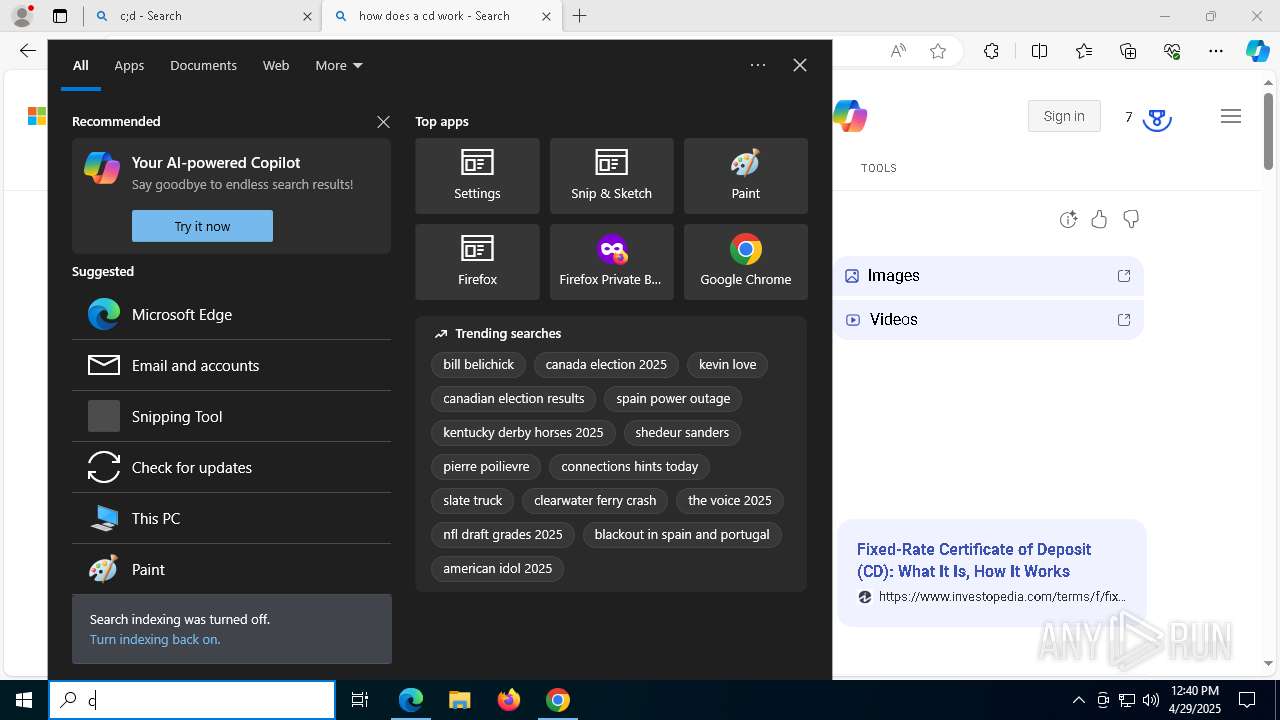This screenshot has width=1280, height=720.
Task: Open the notification center icon
Action: [x=1247, y=700]
